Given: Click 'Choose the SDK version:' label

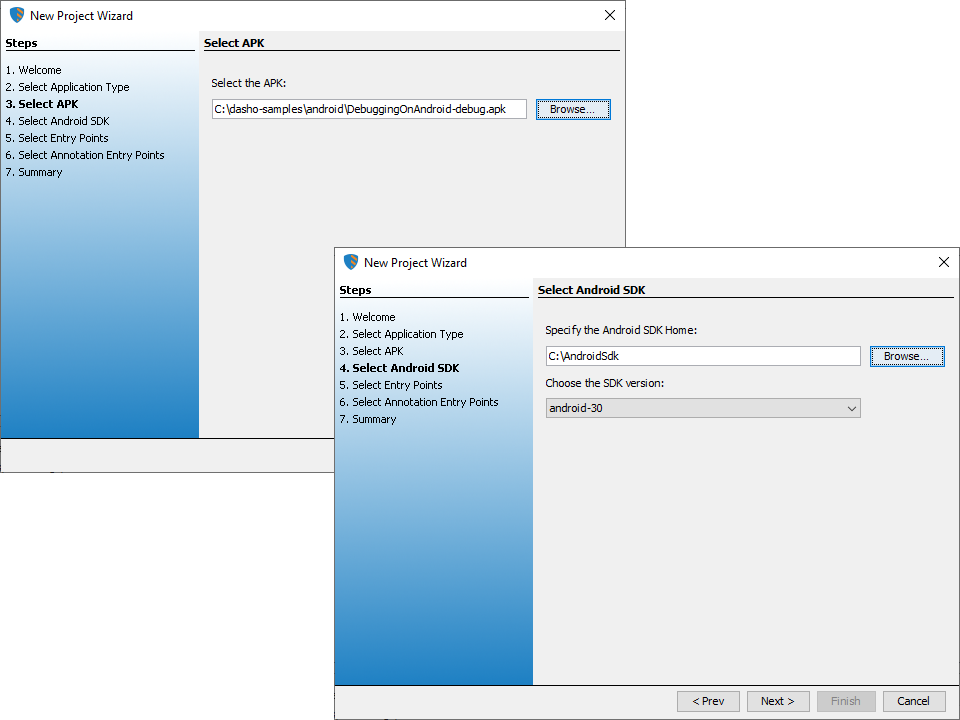Looking at the screenshot, I should click(604, 383).
